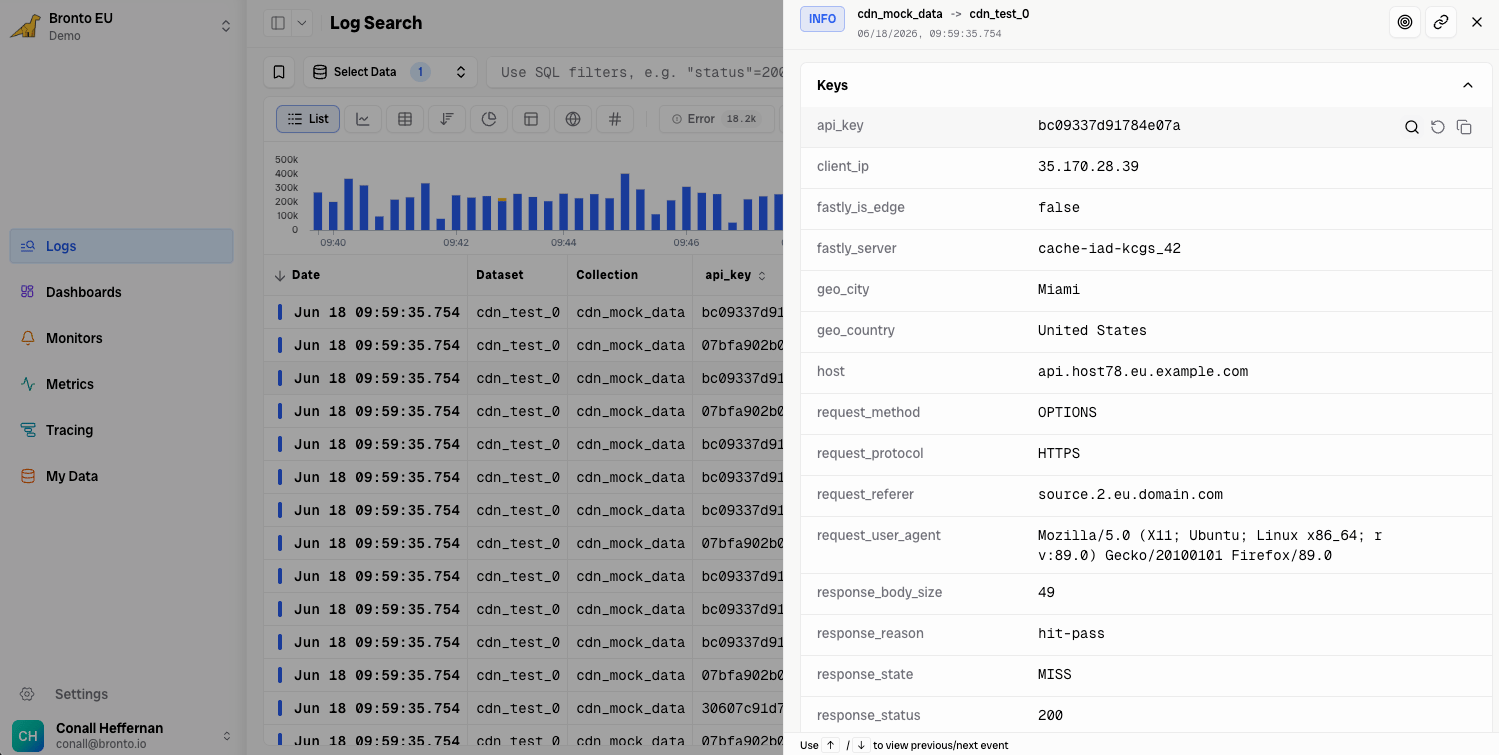
Task: Switch to globe map view
Action: click(573, 119)
